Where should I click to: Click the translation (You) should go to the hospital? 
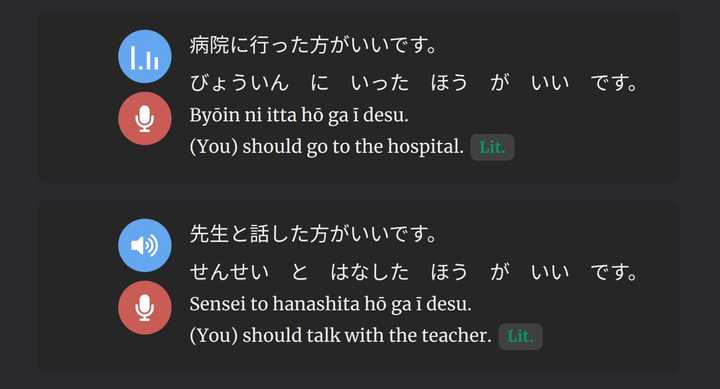(x=326, y=147)
